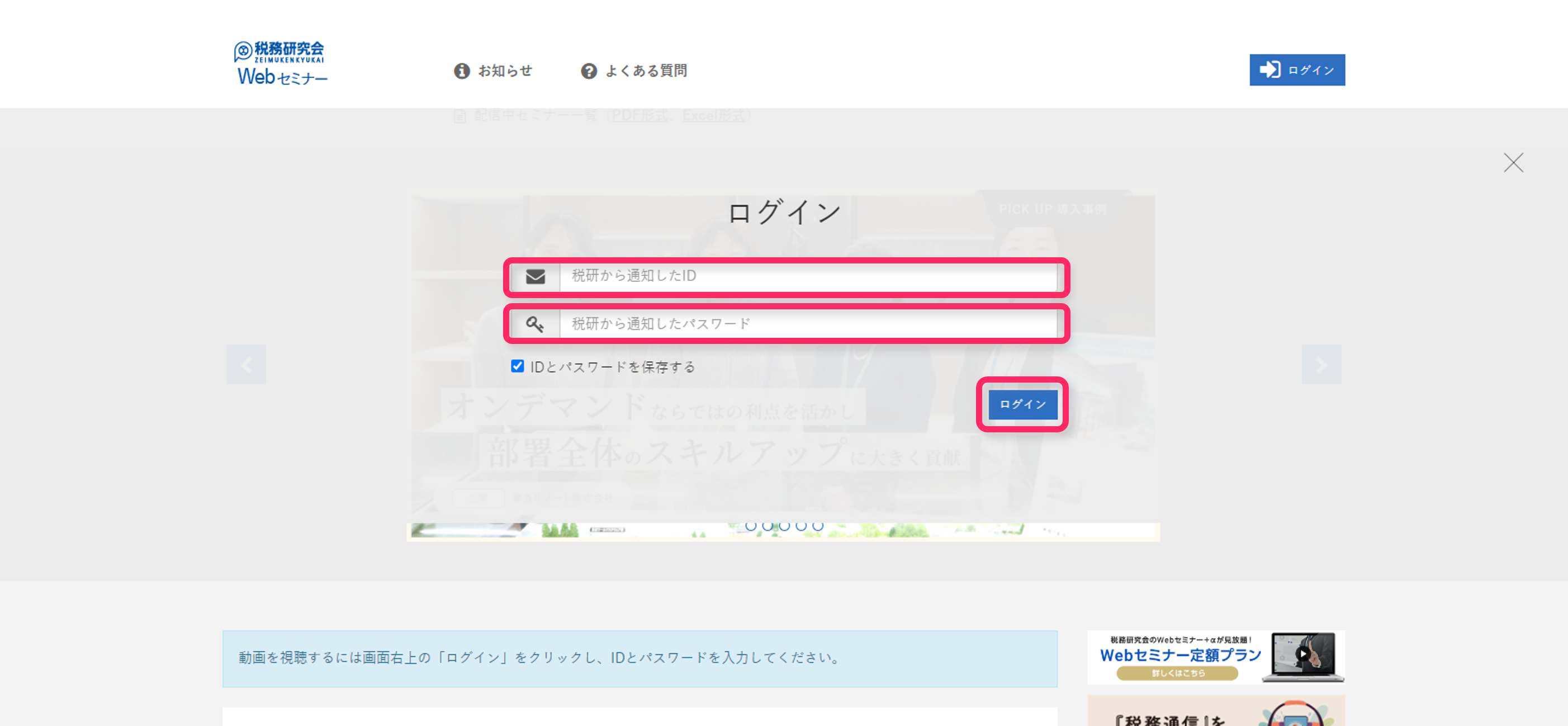Open the PDF形式 seminar list link
Image resolution: width=1568 pixels, height=726 pixels.
[x=639, y=115]
